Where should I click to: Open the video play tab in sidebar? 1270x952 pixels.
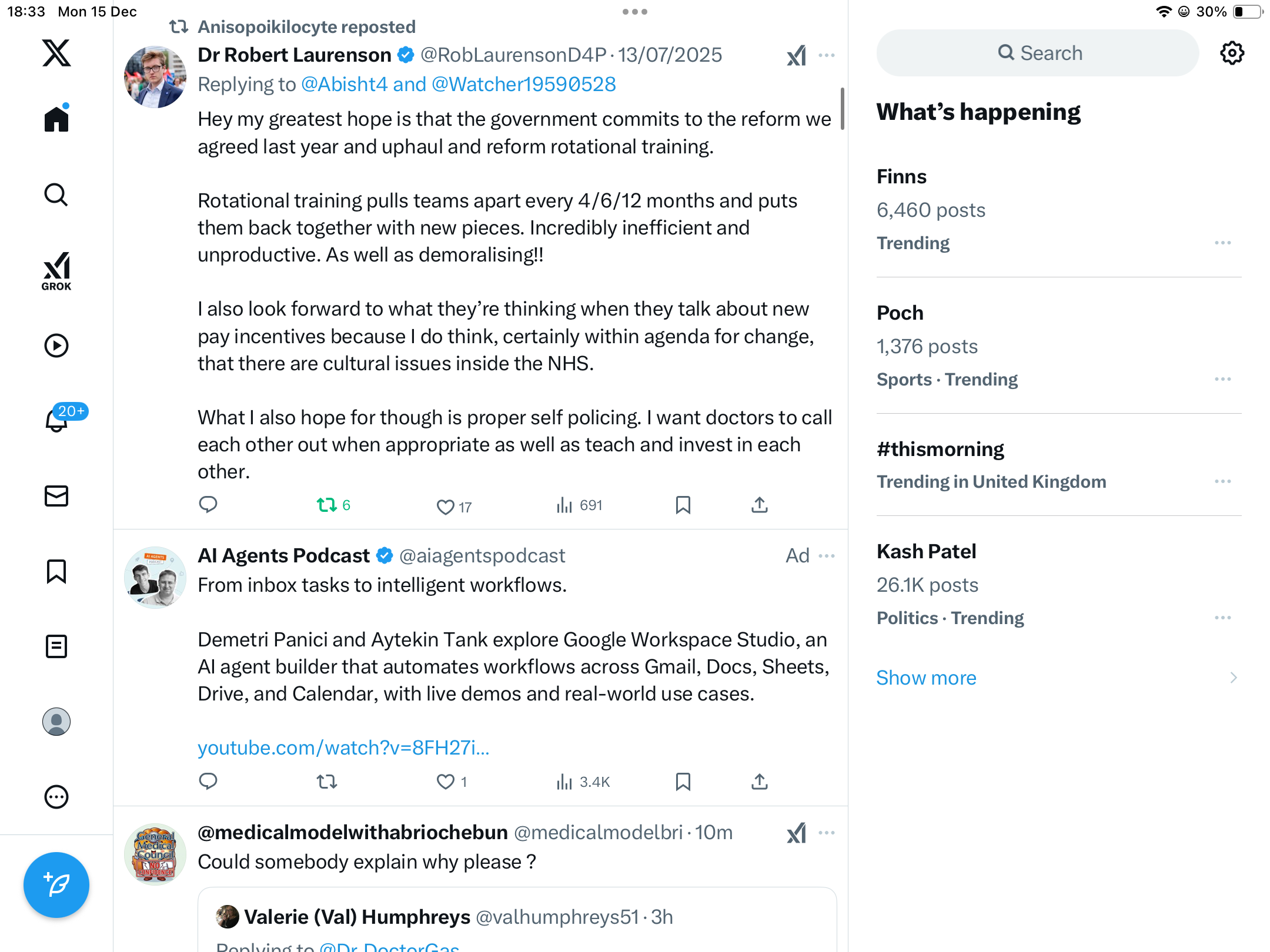pos(56,346)
